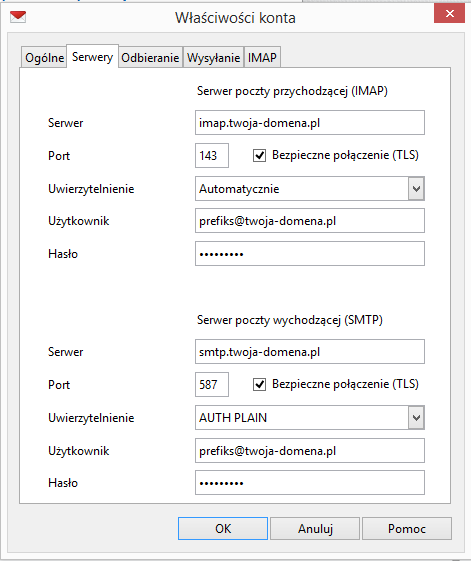
Task: Open the Odbieranie tab
Action: point(150,57)
